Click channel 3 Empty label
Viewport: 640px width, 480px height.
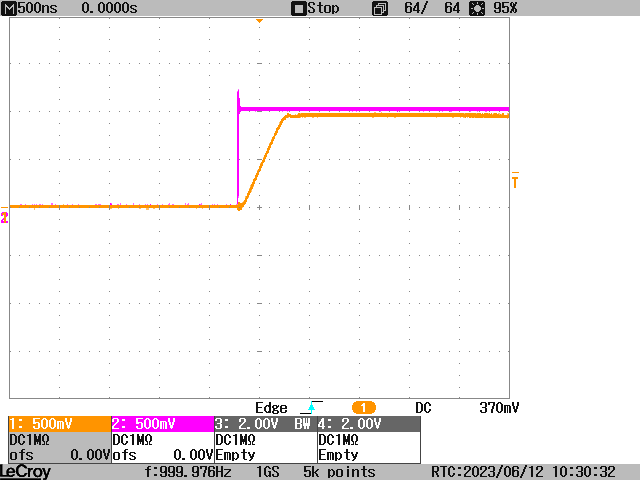point(235,455)
